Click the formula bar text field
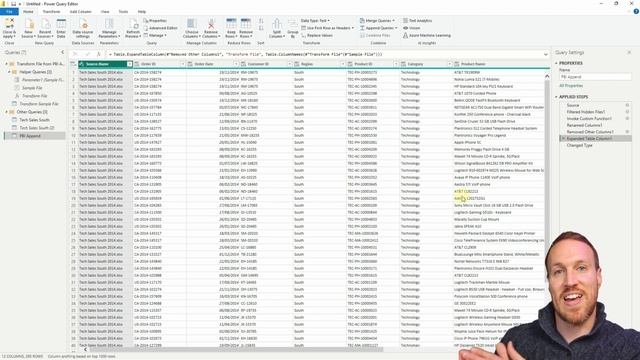The height and width of the screenshot is (360, 640). point(324,54)
